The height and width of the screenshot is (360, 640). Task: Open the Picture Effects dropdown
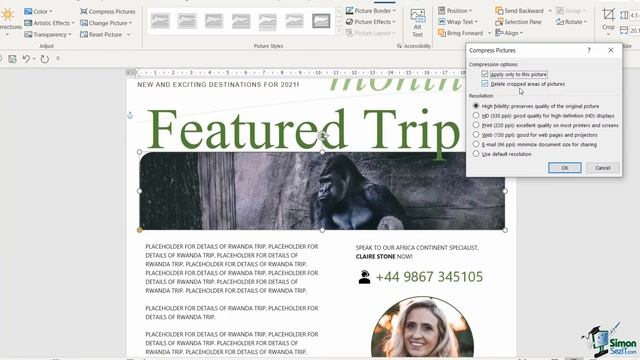pos(371,22)
